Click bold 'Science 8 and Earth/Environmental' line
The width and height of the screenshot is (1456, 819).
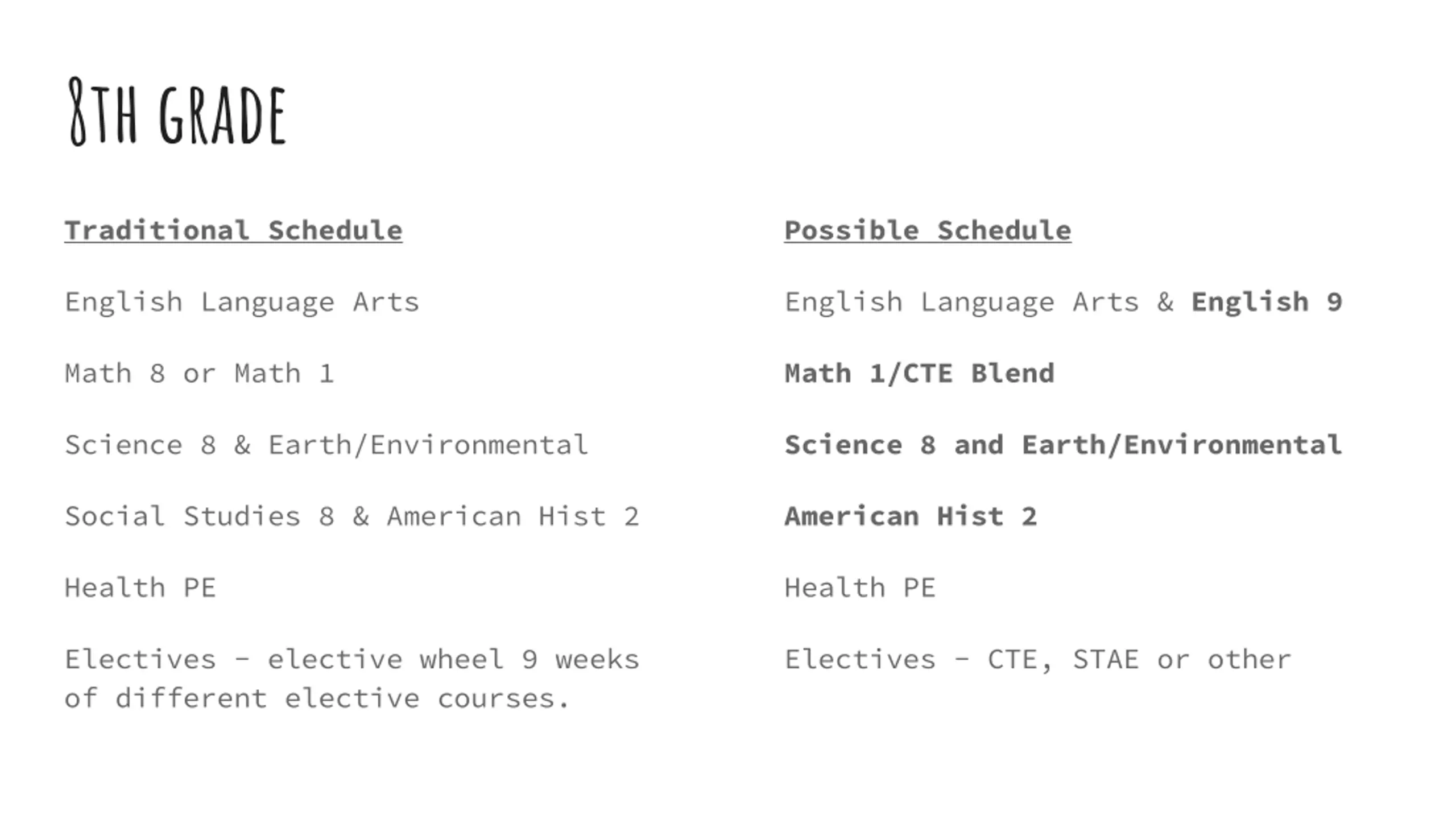[1063, 445]
